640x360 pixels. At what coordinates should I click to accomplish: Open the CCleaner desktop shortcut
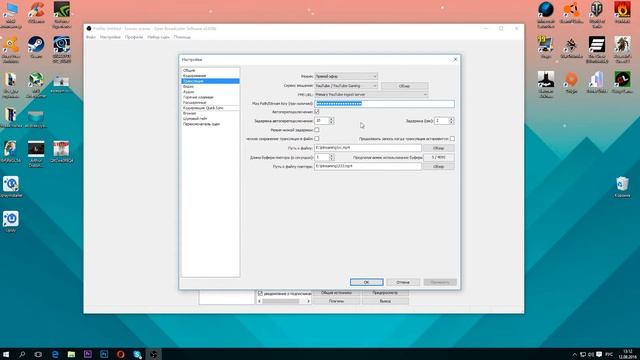pyautogui.click(x=36, y=12)
